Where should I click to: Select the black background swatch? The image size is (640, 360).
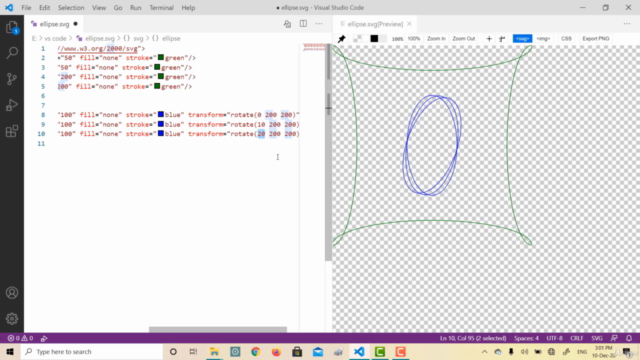[x=374, y=38]
